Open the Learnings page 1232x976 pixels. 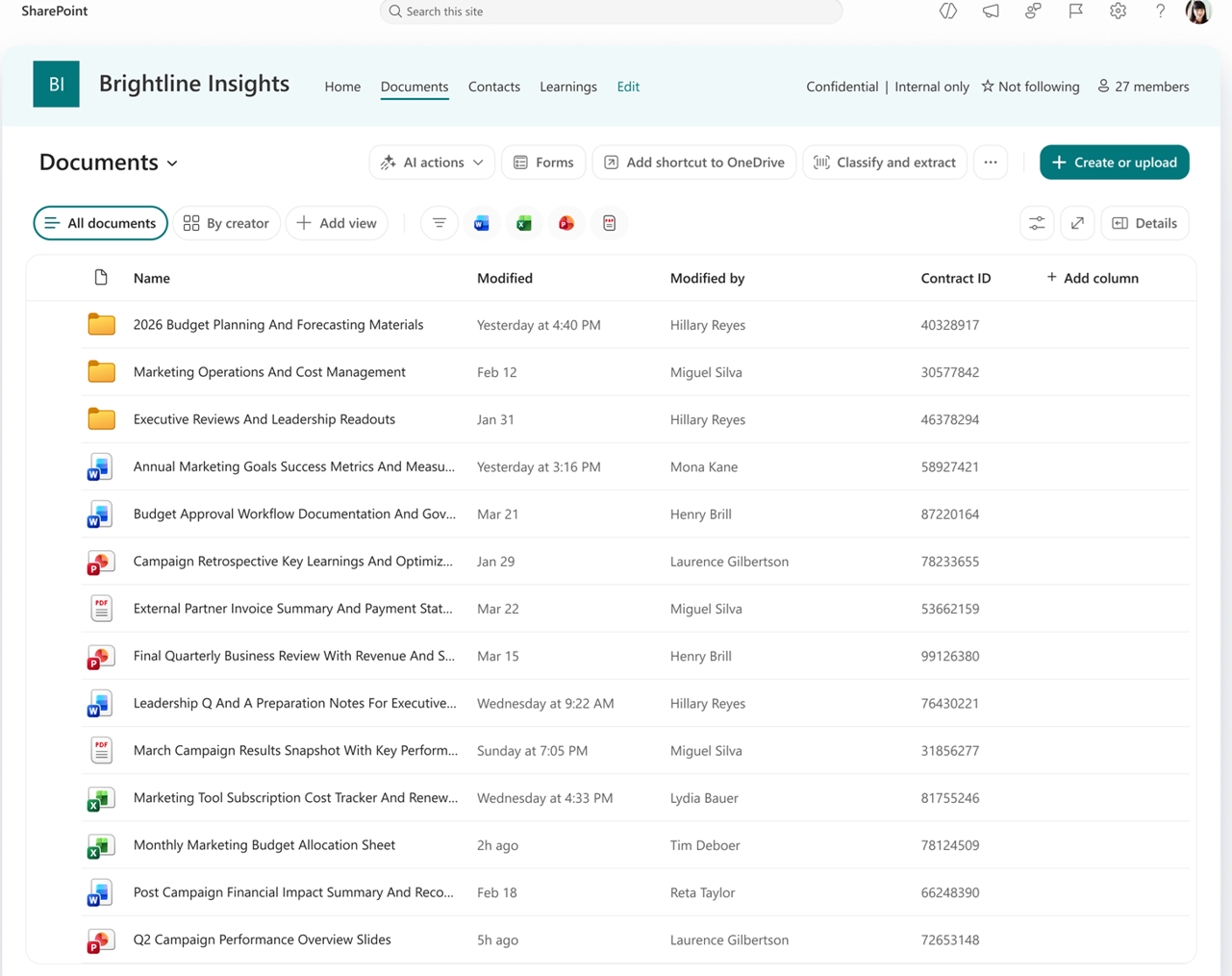pyautogui.click(x=567, y=87)
